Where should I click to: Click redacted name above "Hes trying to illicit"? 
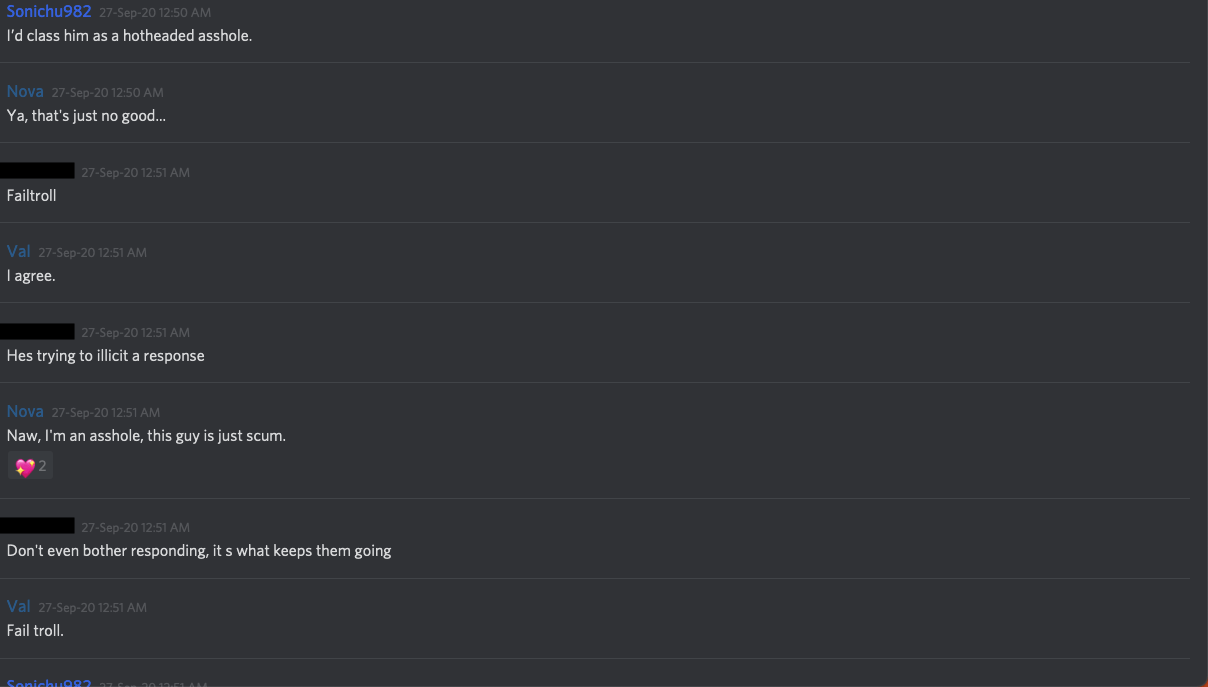coord(37,331)
